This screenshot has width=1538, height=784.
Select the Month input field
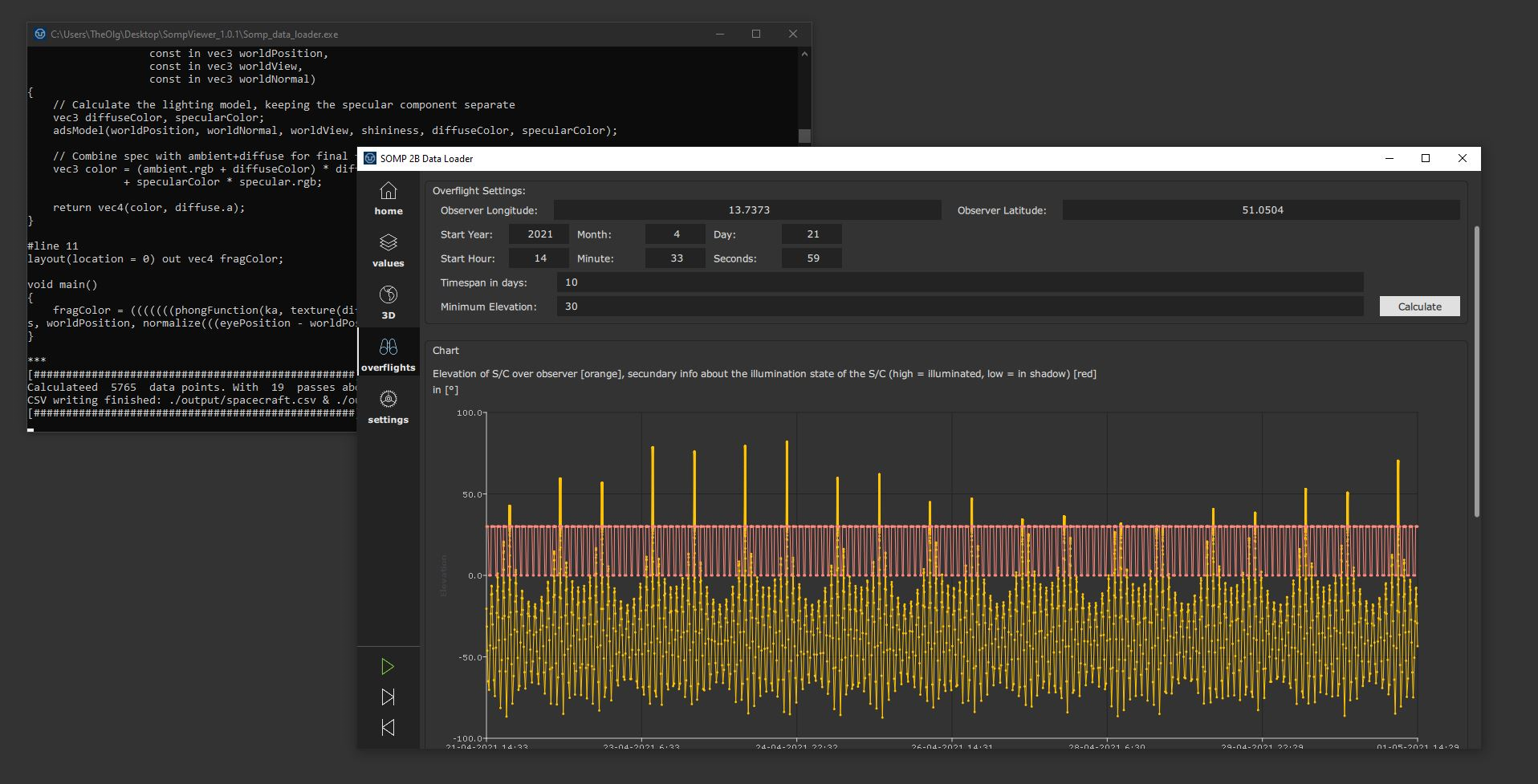pyautogui.click(x=675, y=234)
